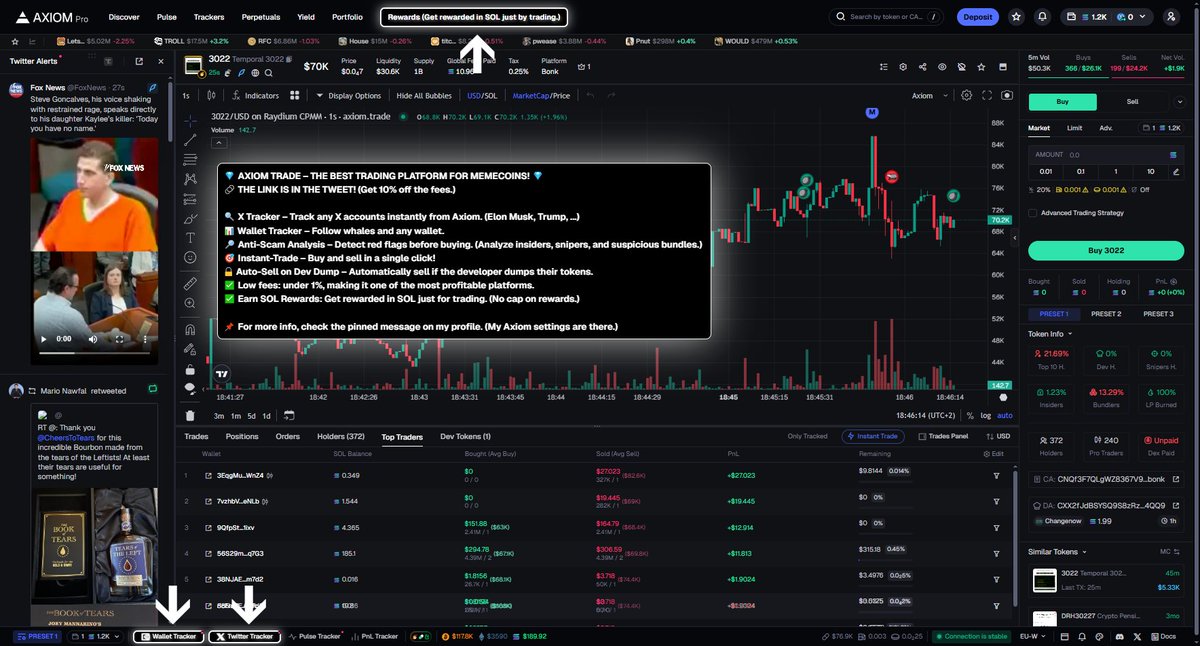Select the Limit order tab
The height and width of the screenshot is (646, 1200).
(x=1074, y=128)
